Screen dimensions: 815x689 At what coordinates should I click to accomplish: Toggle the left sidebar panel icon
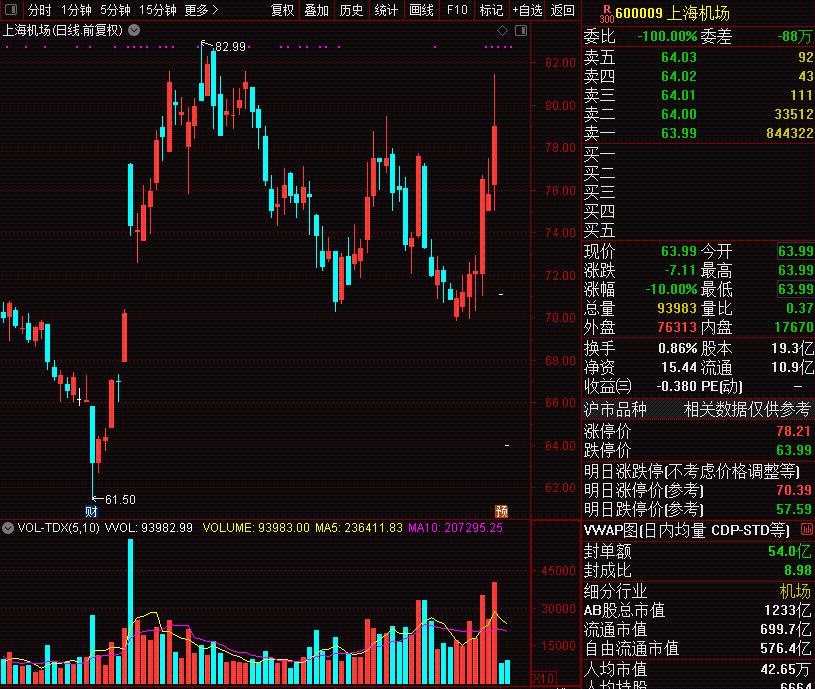pyautogui.click(x=10, y=10)
